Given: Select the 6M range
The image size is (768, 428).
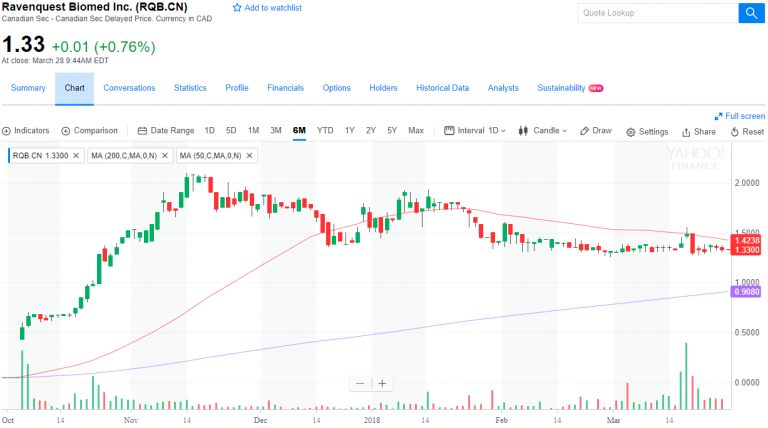Looking at the screenshot, I should (x=299, y=131).
